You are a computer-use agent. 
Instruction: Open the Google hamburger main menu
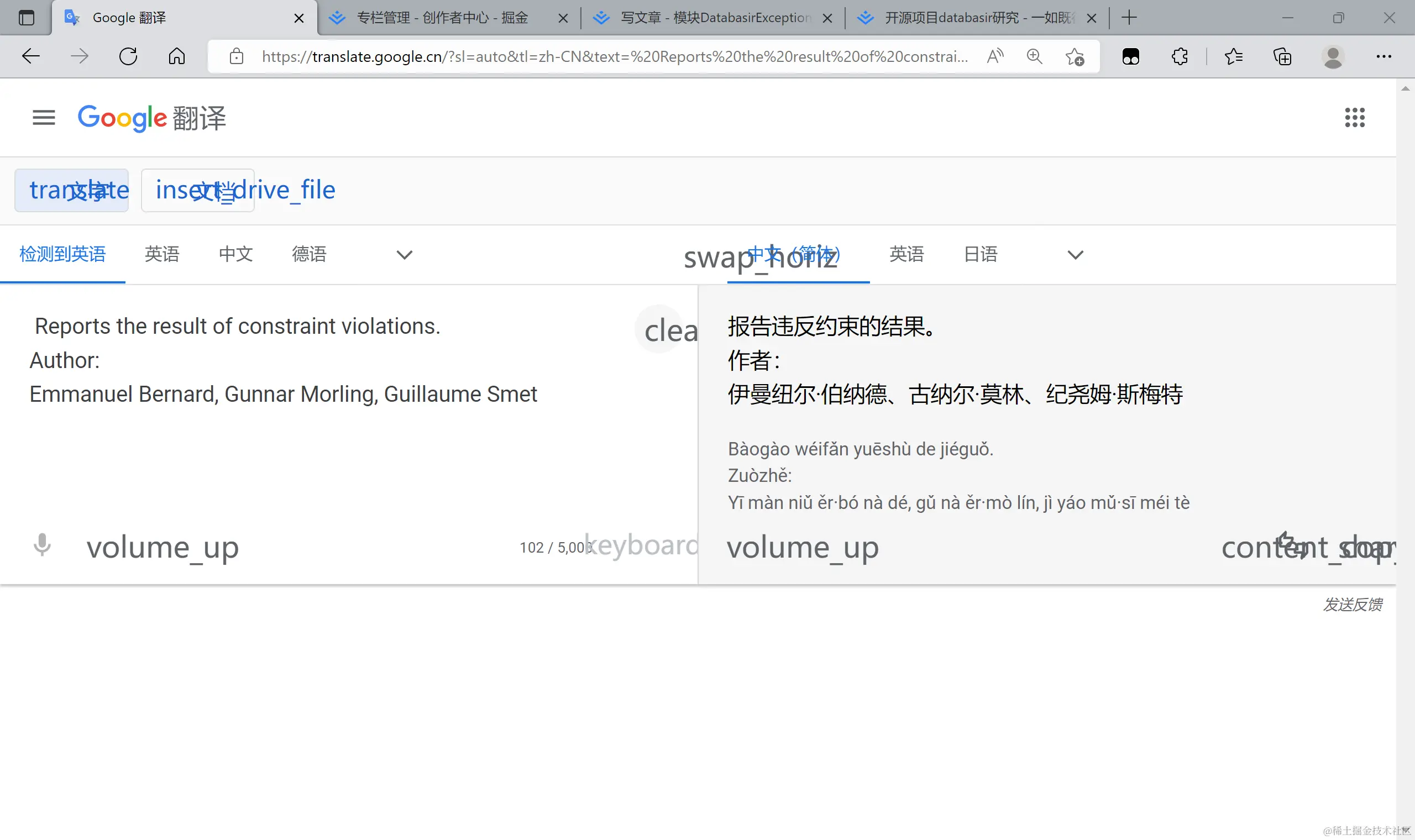pos(44,118)
